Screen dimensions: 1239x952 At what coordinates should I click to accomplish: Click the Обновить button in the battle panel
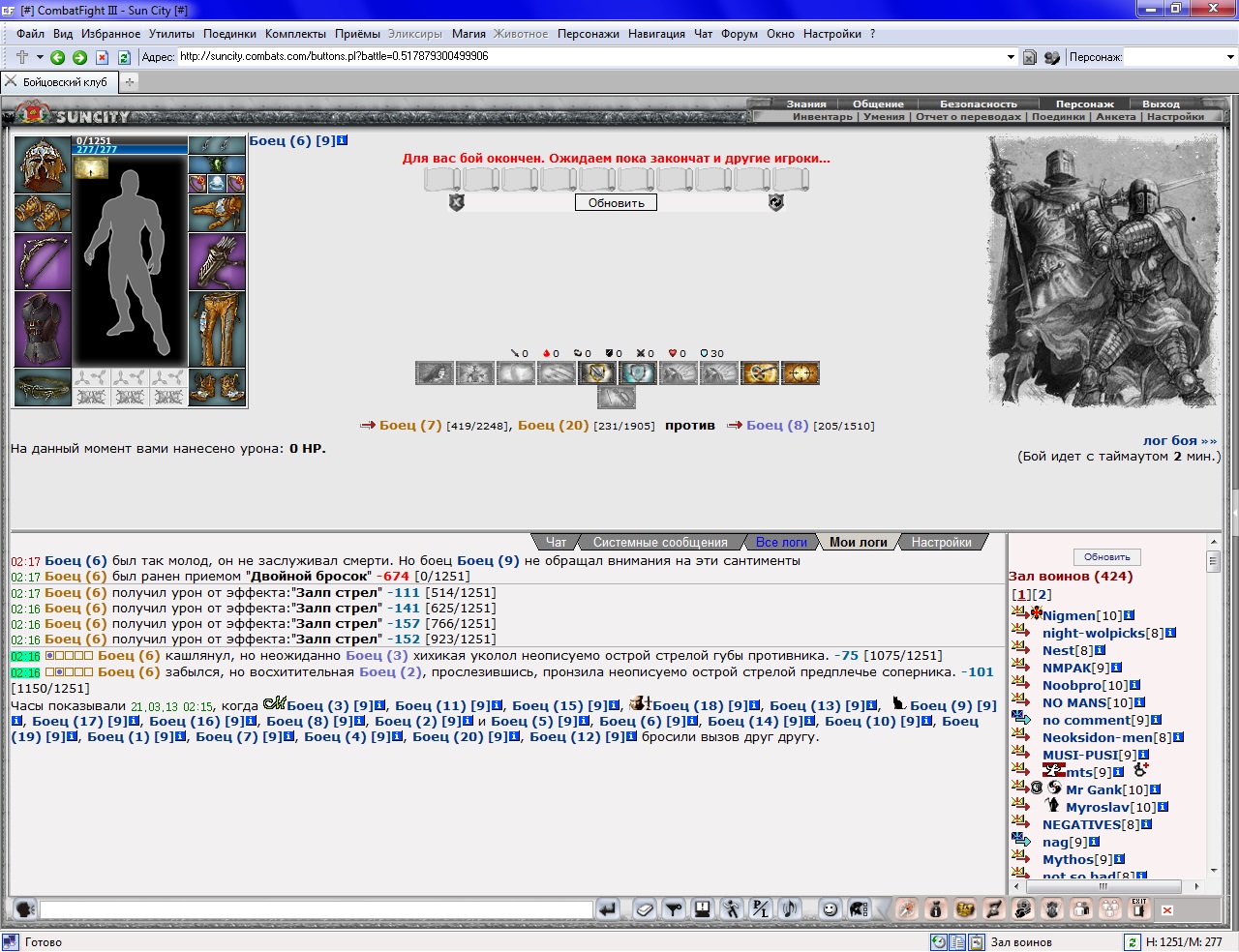coord(617,203)
